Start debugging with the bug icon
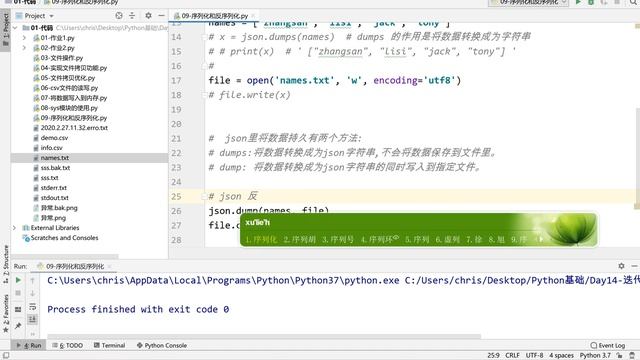 (591, 2)
